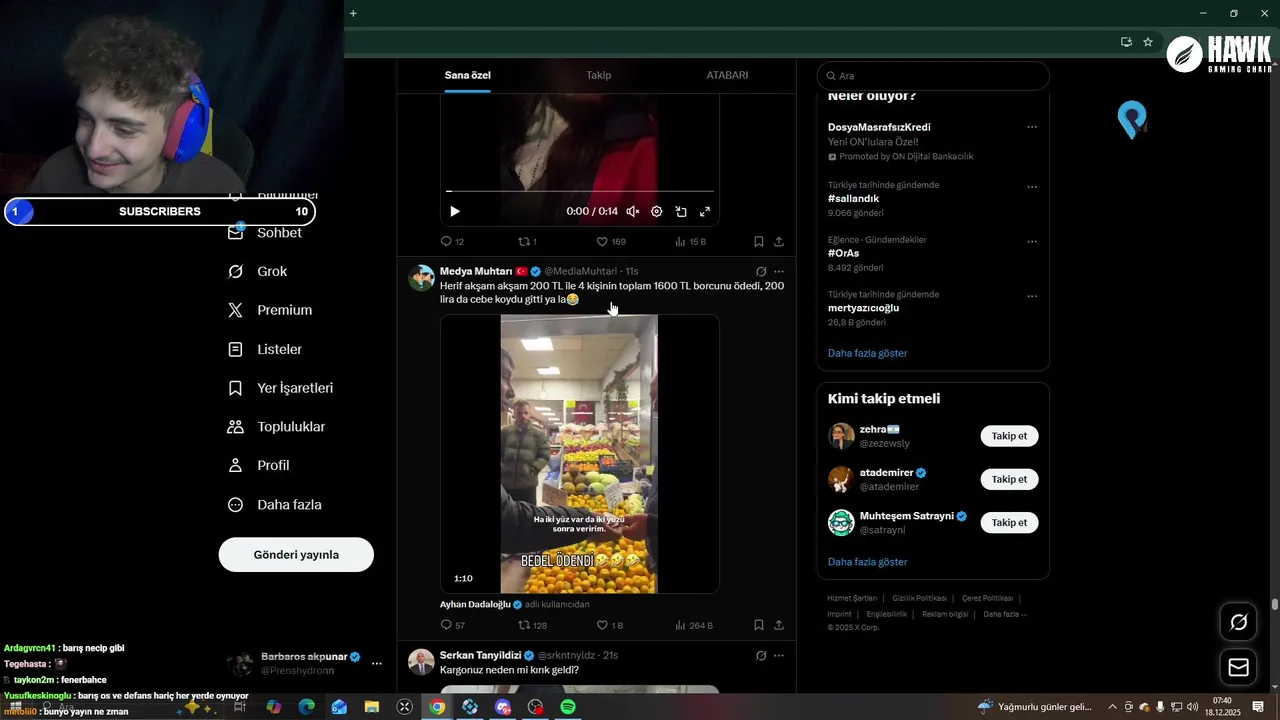Toggle picture-in-picture on the top video

(x=681, y=211)
